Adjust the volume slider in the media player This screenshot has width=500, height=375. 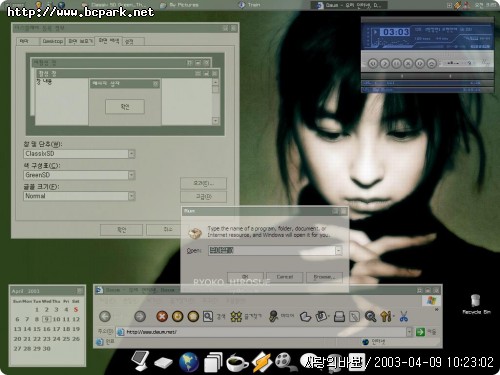[458, 63]
